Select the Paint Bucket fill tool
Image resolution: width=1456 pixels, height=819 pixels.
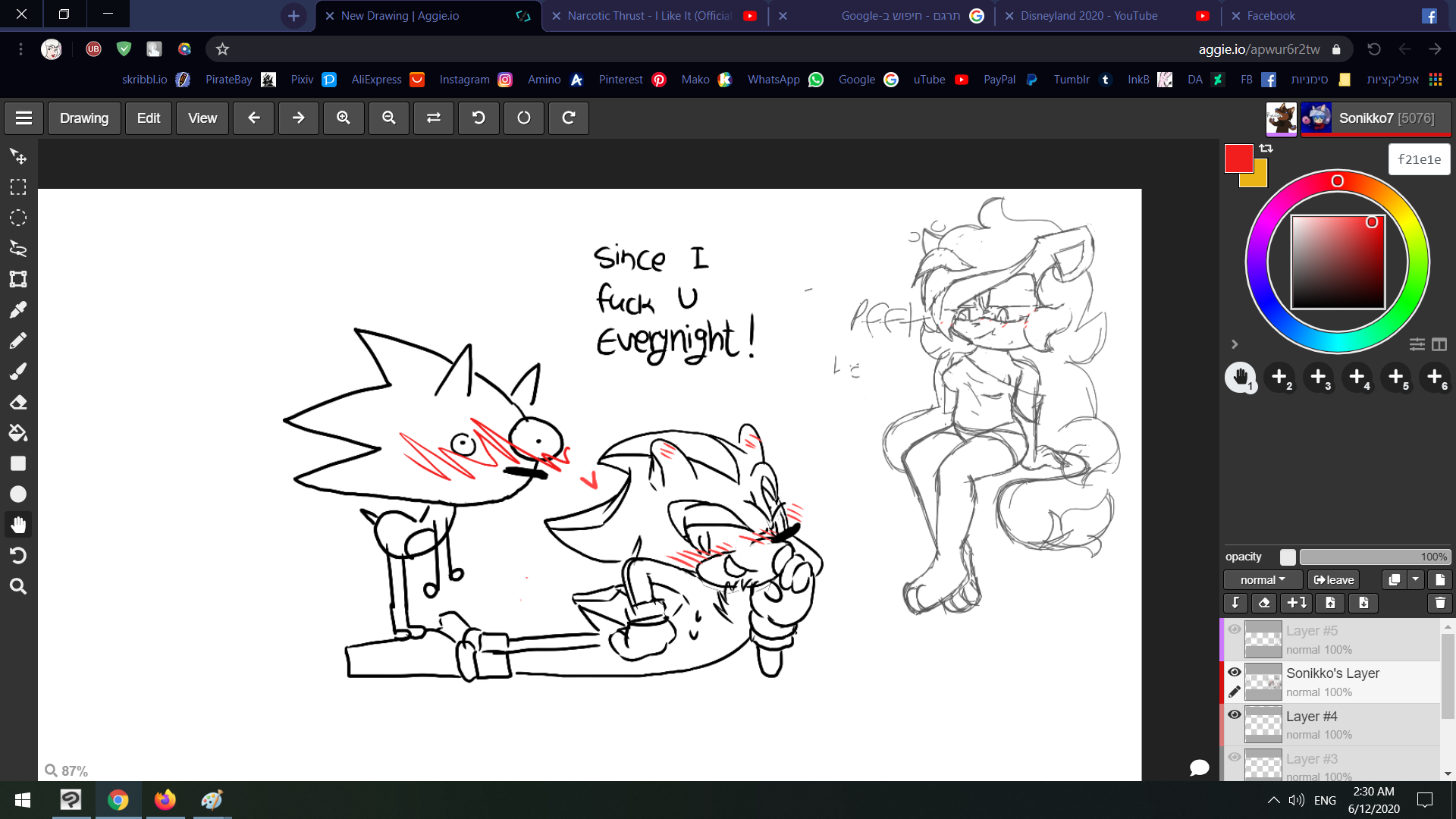18,433
